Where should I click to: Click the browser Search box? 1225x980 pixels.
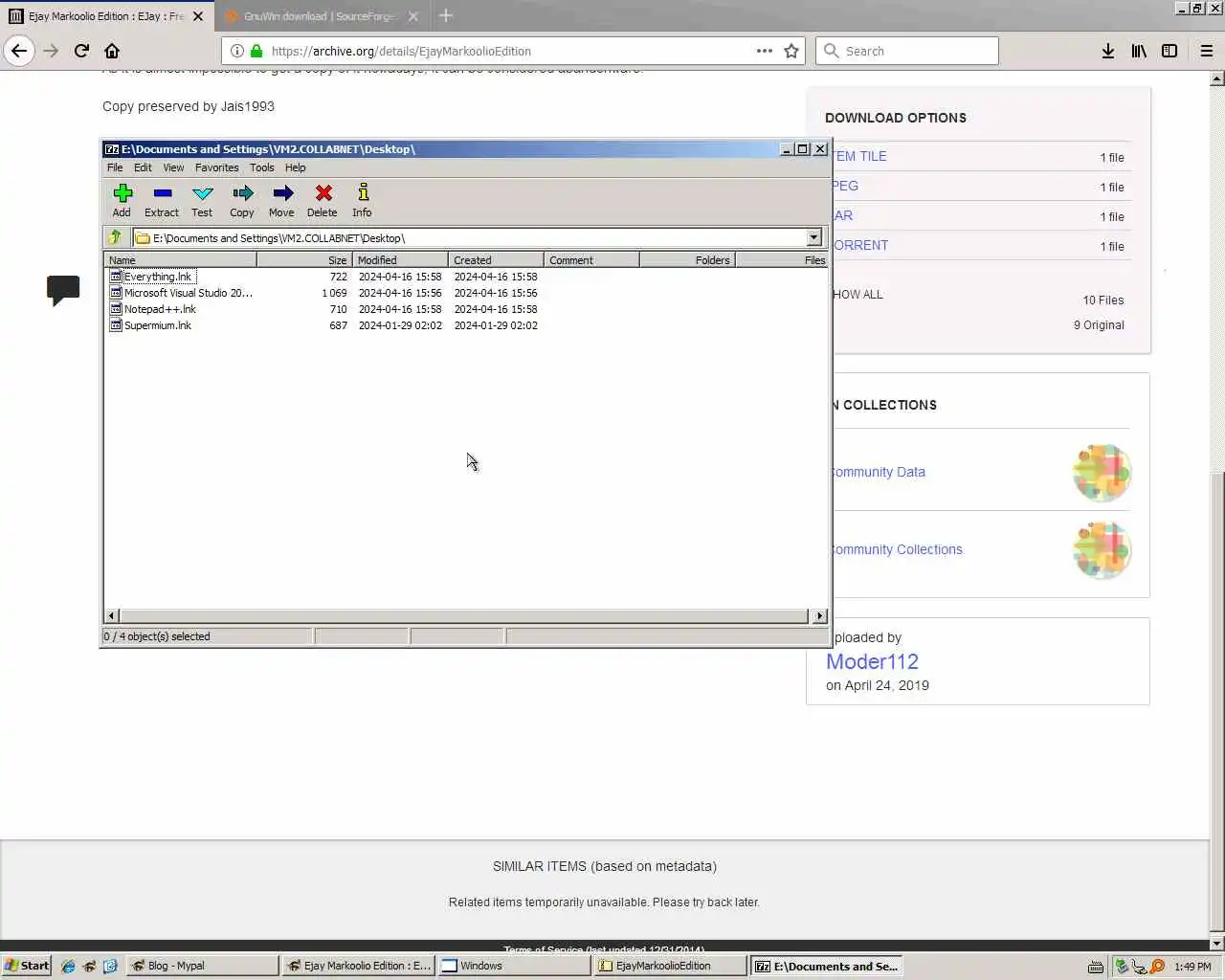[x=907, y=51]
